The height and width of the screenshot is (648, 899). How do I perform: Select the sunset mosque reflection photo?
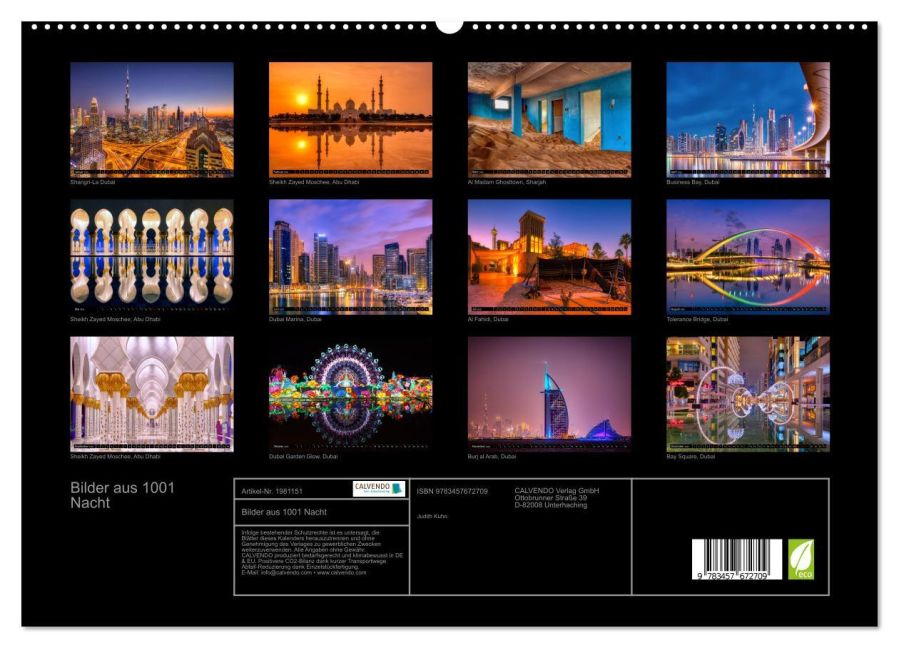[350, 119]
